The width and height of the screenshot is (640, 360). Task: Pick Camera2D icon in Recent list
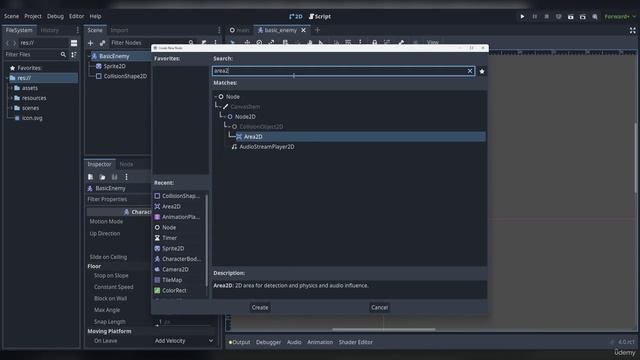tap(157, 269)
